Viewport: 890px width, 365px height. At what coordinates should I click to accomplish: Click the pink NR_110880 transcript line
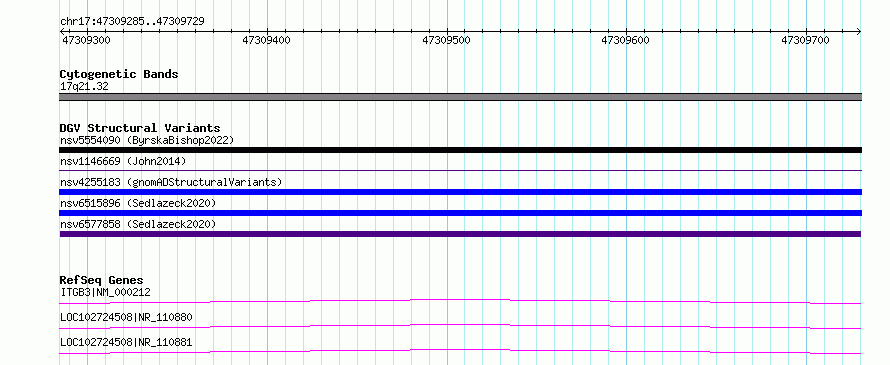(460, 326)
